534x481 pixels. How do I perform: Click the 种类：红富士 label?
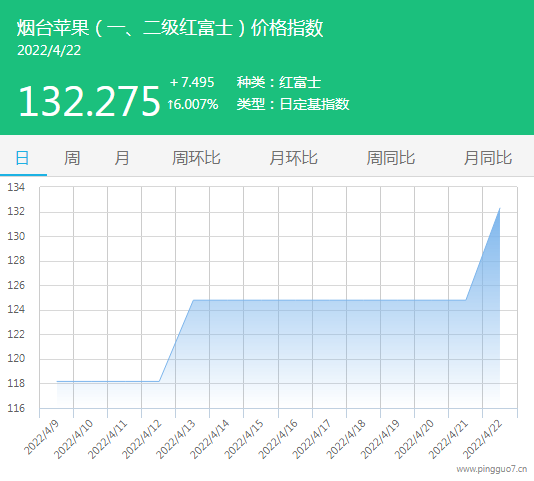click(279, 82)
